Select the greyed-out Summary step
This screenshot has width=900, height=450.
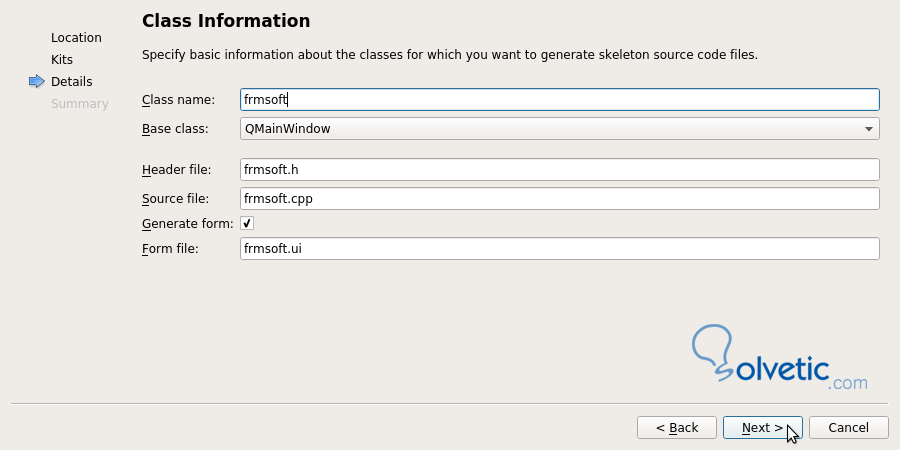[79, 104]
